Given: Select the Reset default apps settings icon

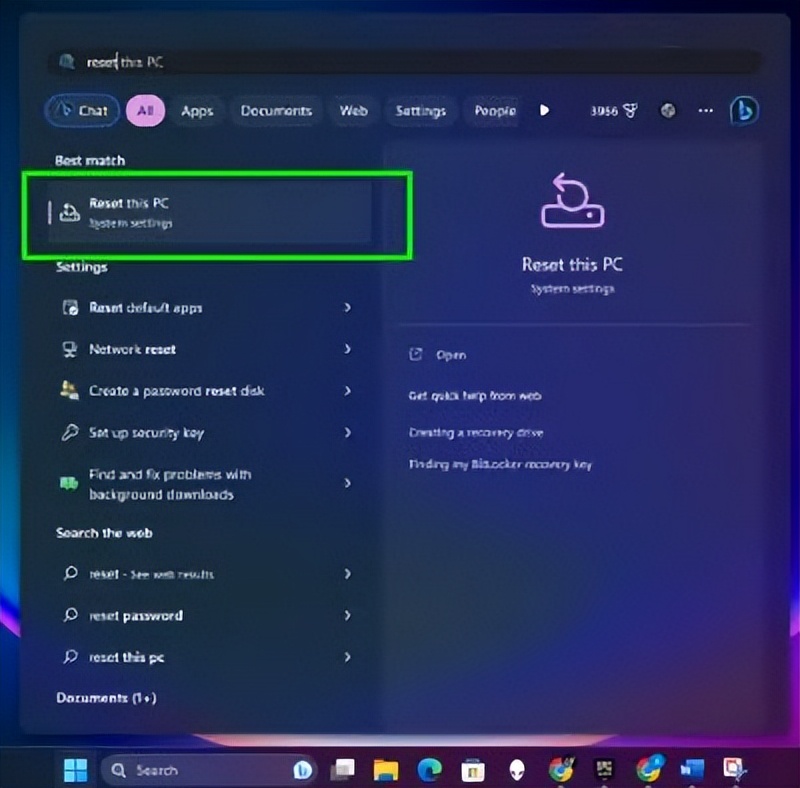Looking at the screenshot, I should pyautogui.click(x=70, y=308).
